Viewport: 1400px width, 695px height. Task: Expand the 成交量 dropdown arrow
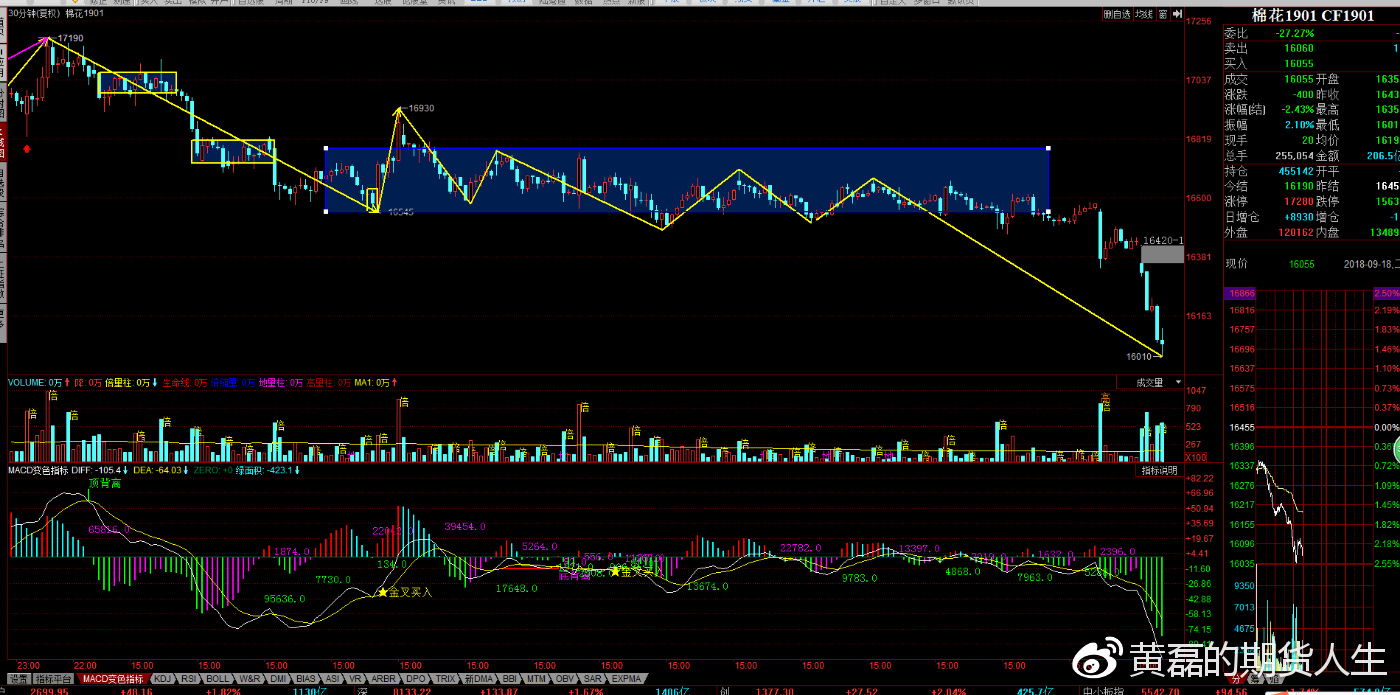(1178, 382)
